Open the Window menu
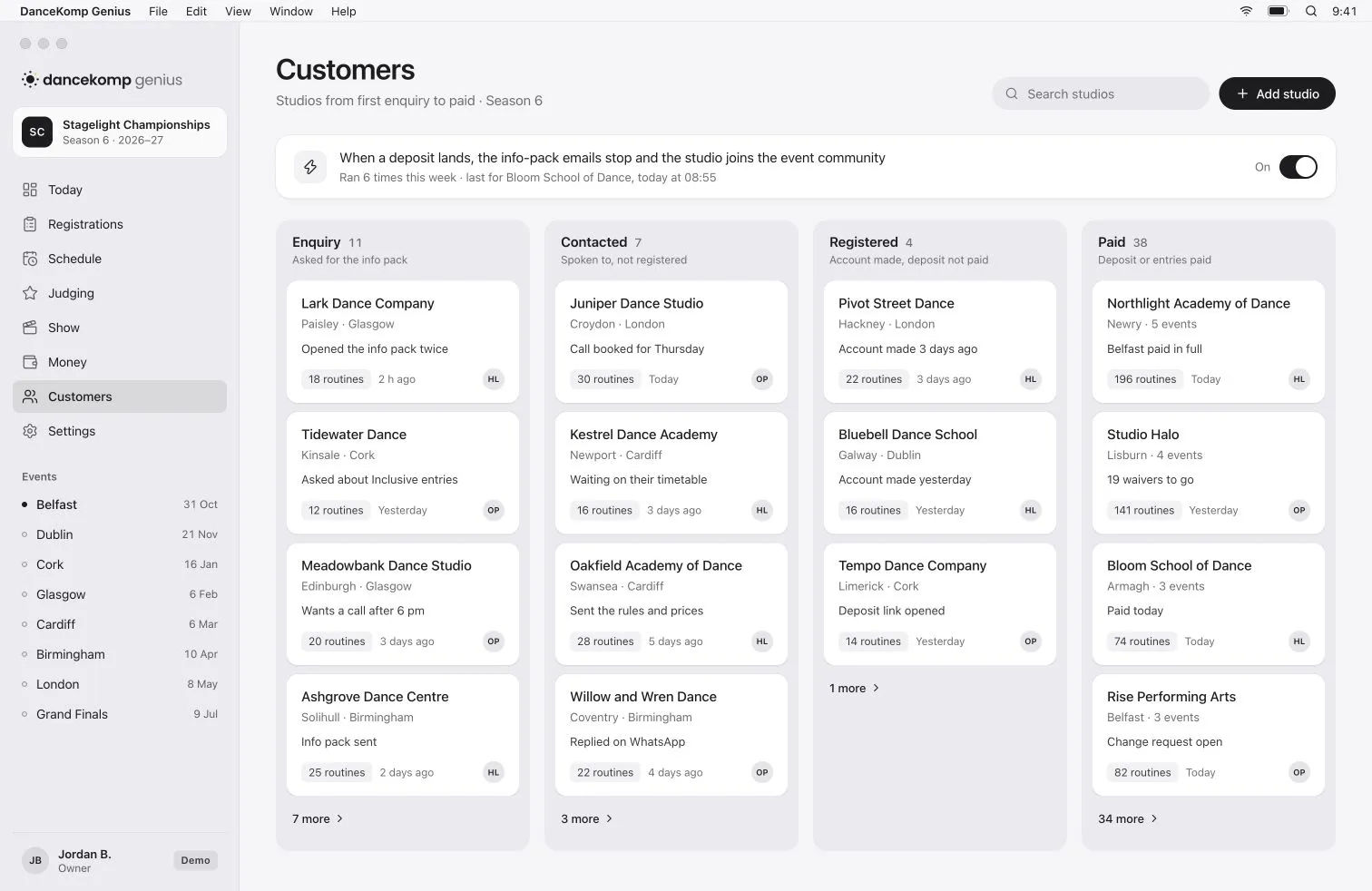Viewport: 1372px width, 891px height. 291,11
